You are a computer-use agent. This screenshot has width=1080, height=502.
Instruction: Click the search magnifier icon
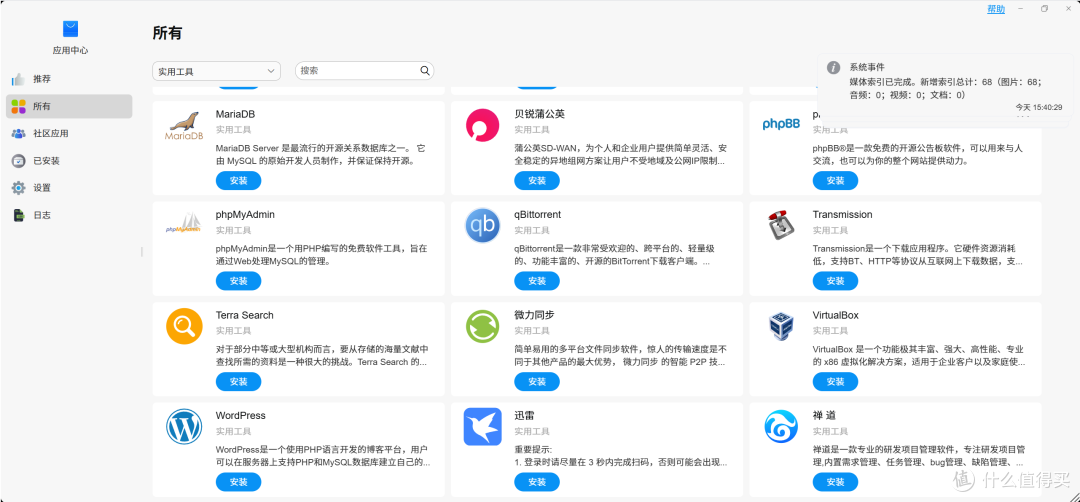(425, 70)
